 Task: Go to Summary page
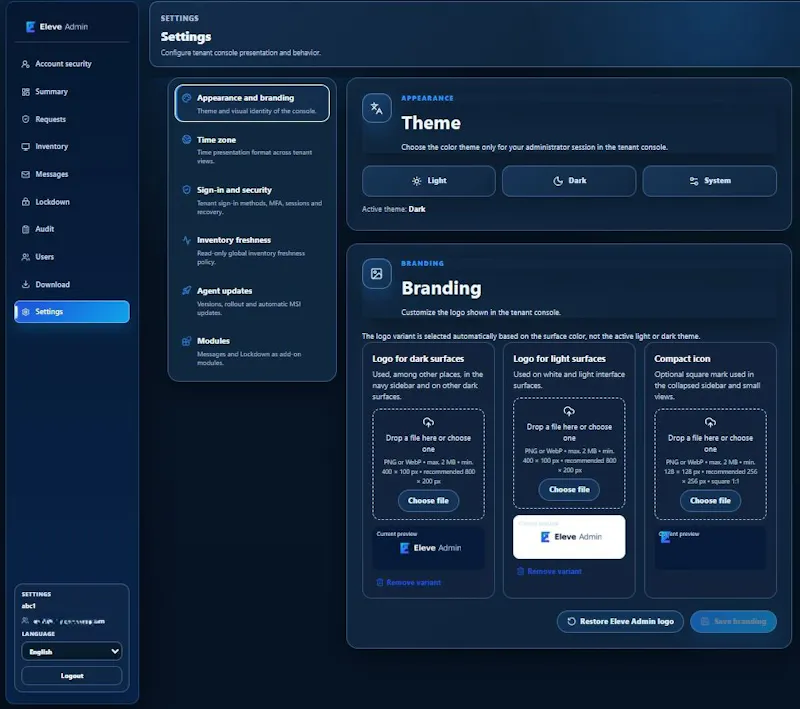click(71, 92)
